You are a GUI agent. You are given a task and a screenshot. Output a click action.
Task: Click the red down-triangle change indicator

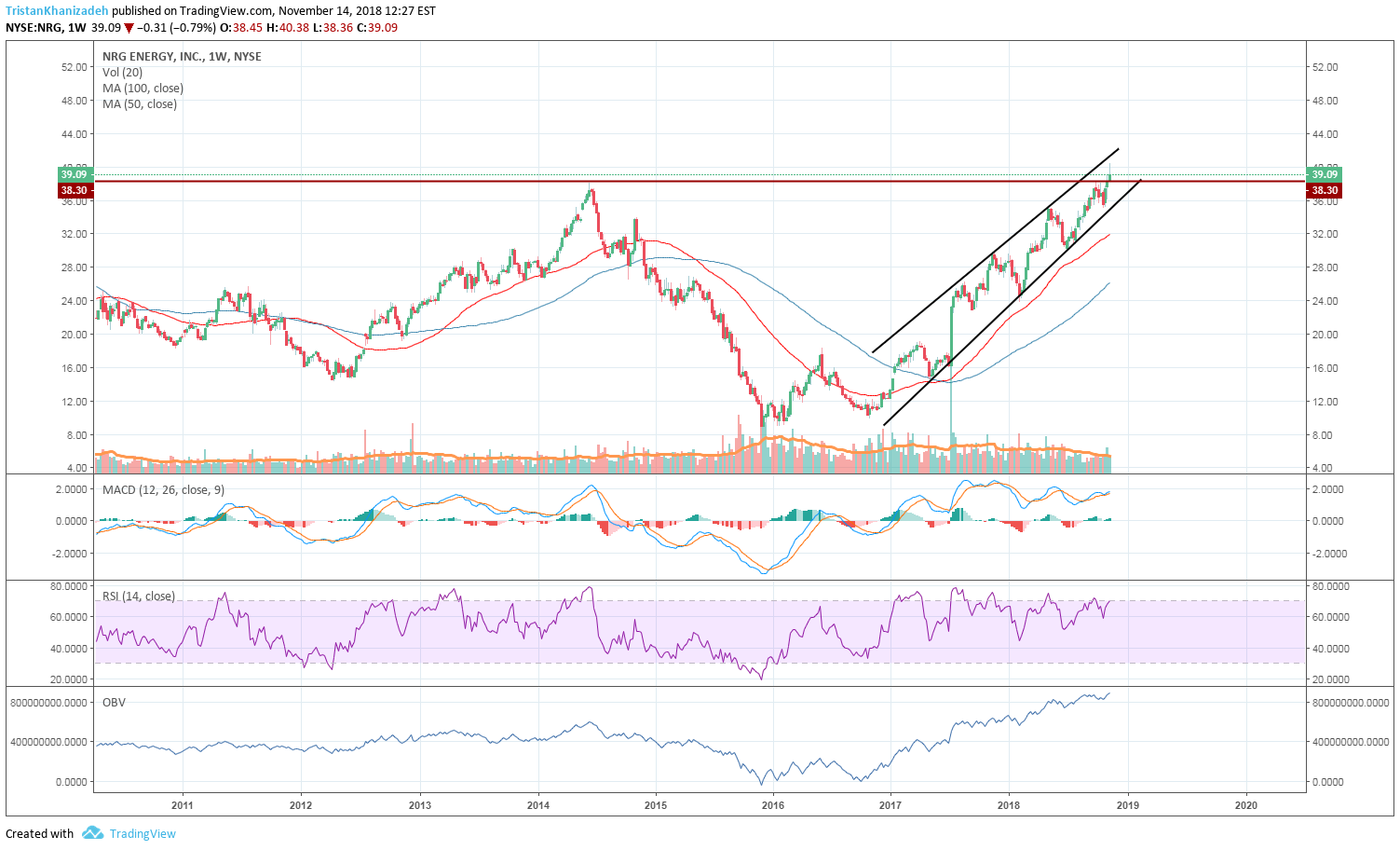pyautogui.click(x=129, y=28)
